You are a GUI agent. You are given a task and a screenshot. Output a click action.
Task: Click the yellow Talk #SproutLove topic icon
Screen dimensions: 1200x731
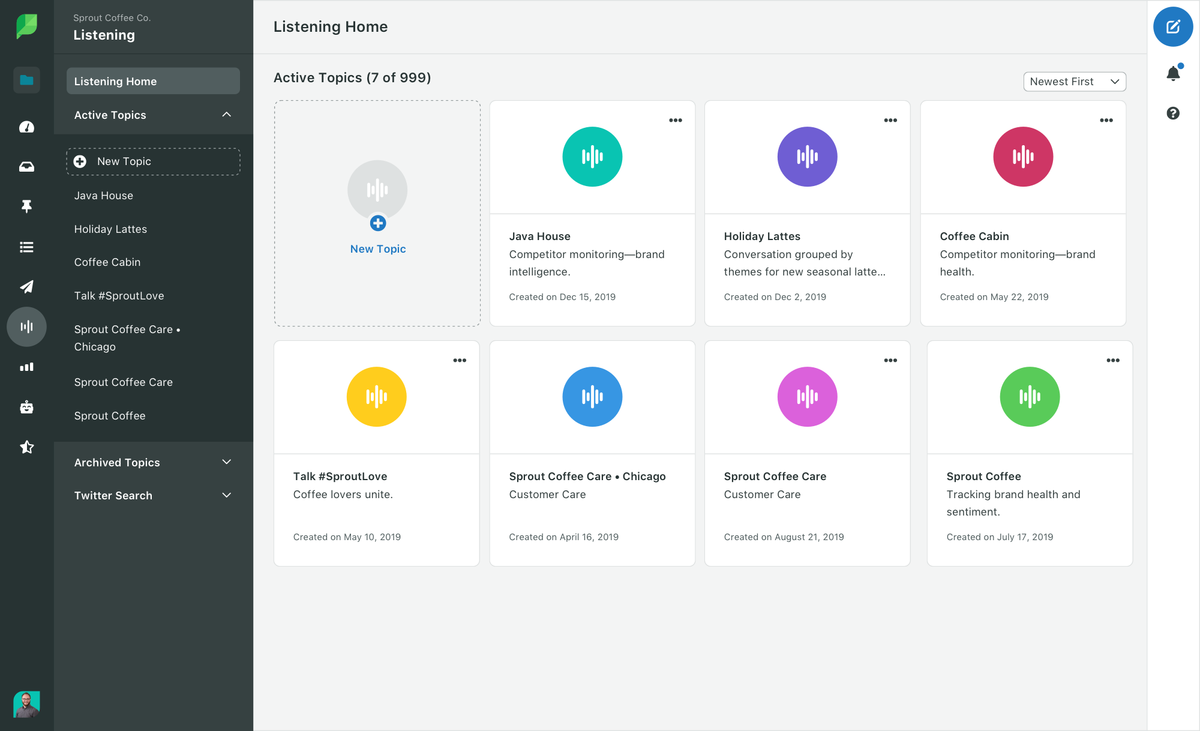click(x=376, y=397)
